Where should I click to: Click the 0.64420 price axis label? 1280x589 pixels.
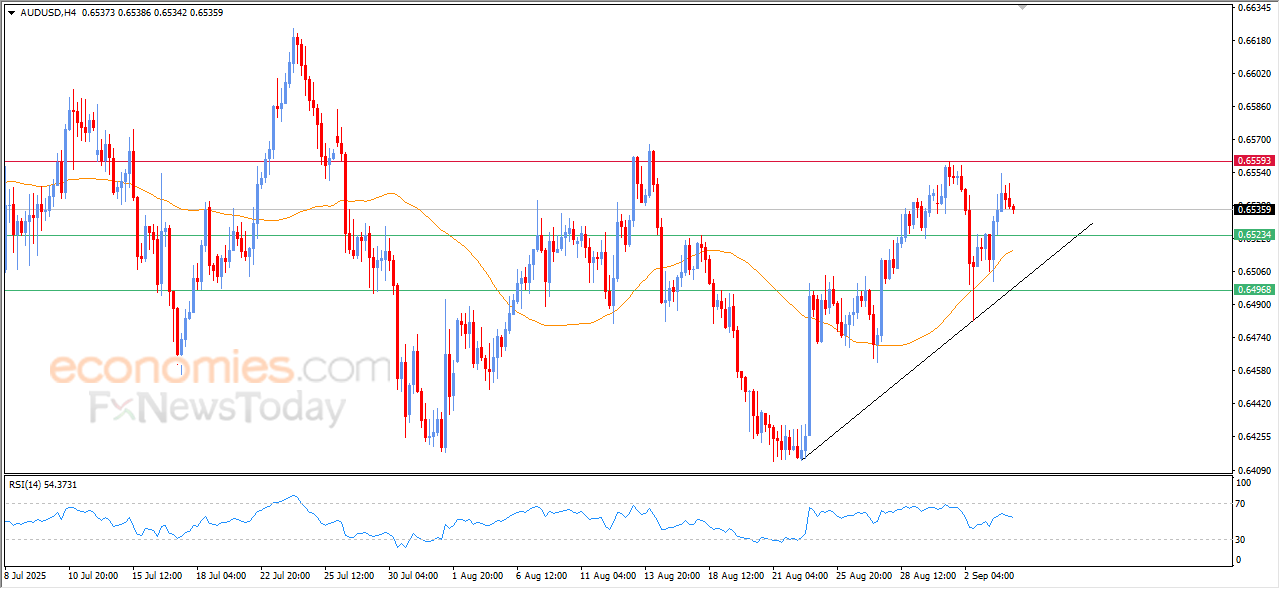pyautogui.click(x=1254, y=404)
